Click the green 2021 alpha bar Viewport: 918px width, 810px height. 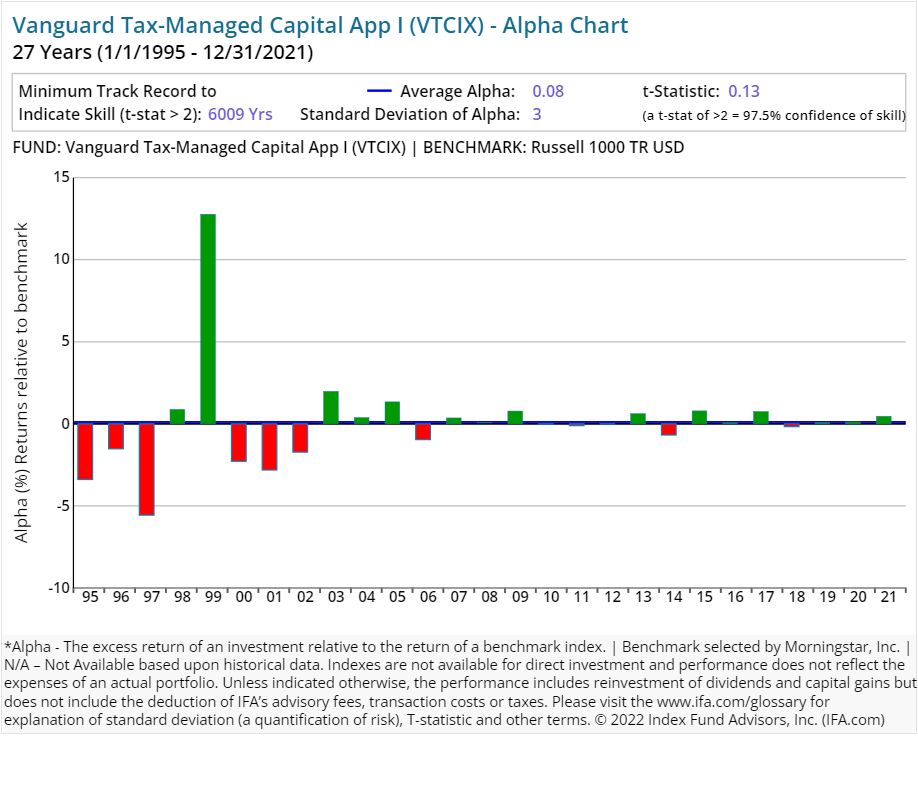coord(884,420)
